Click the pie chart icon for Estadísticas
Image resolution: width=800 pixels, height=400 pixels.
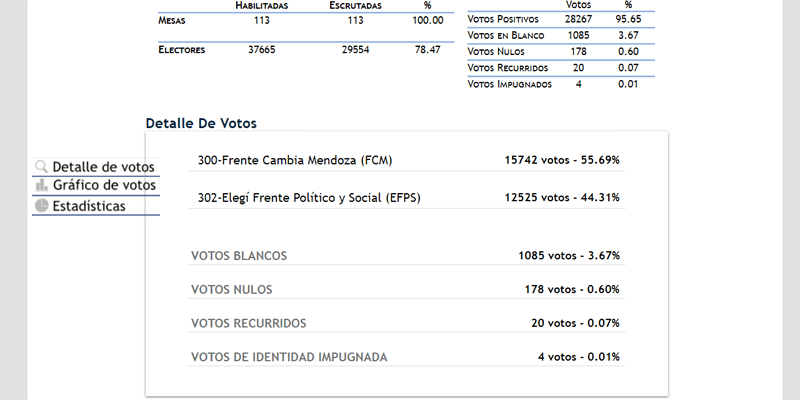[x=41, y=206]
